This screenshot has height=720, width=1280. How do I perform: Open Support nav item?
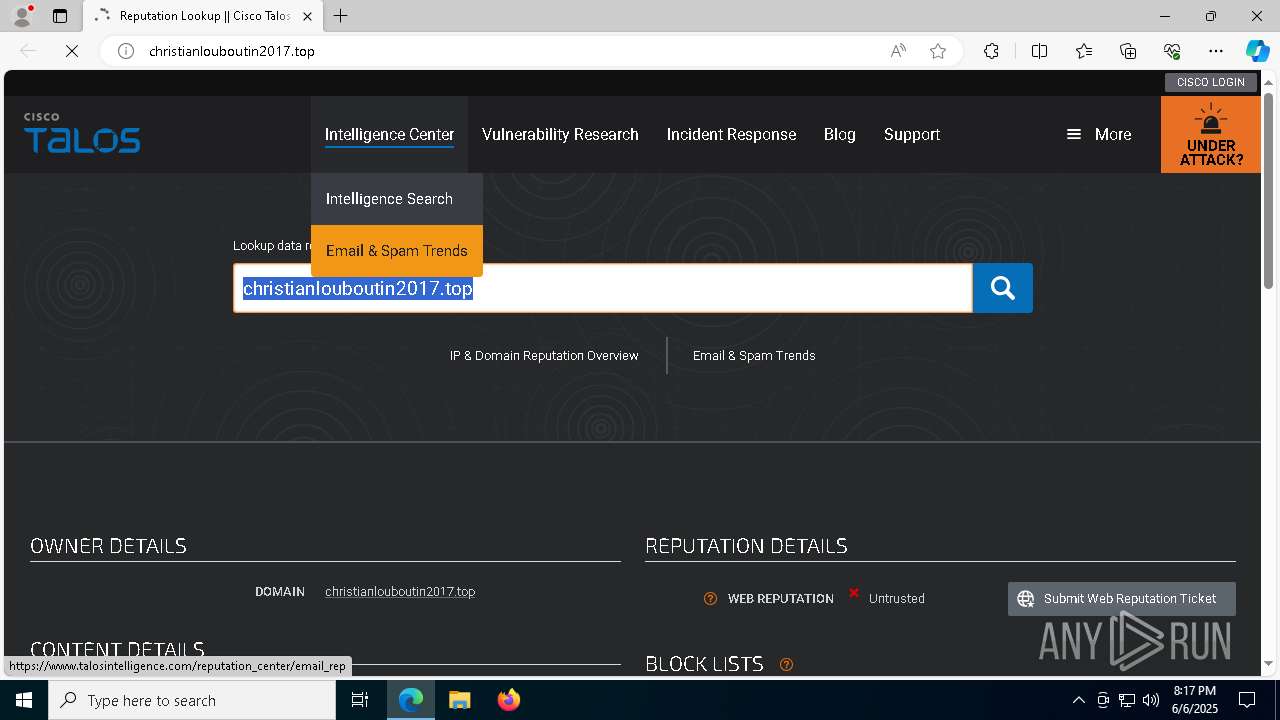pyautogui.click(x=912, y=134)
